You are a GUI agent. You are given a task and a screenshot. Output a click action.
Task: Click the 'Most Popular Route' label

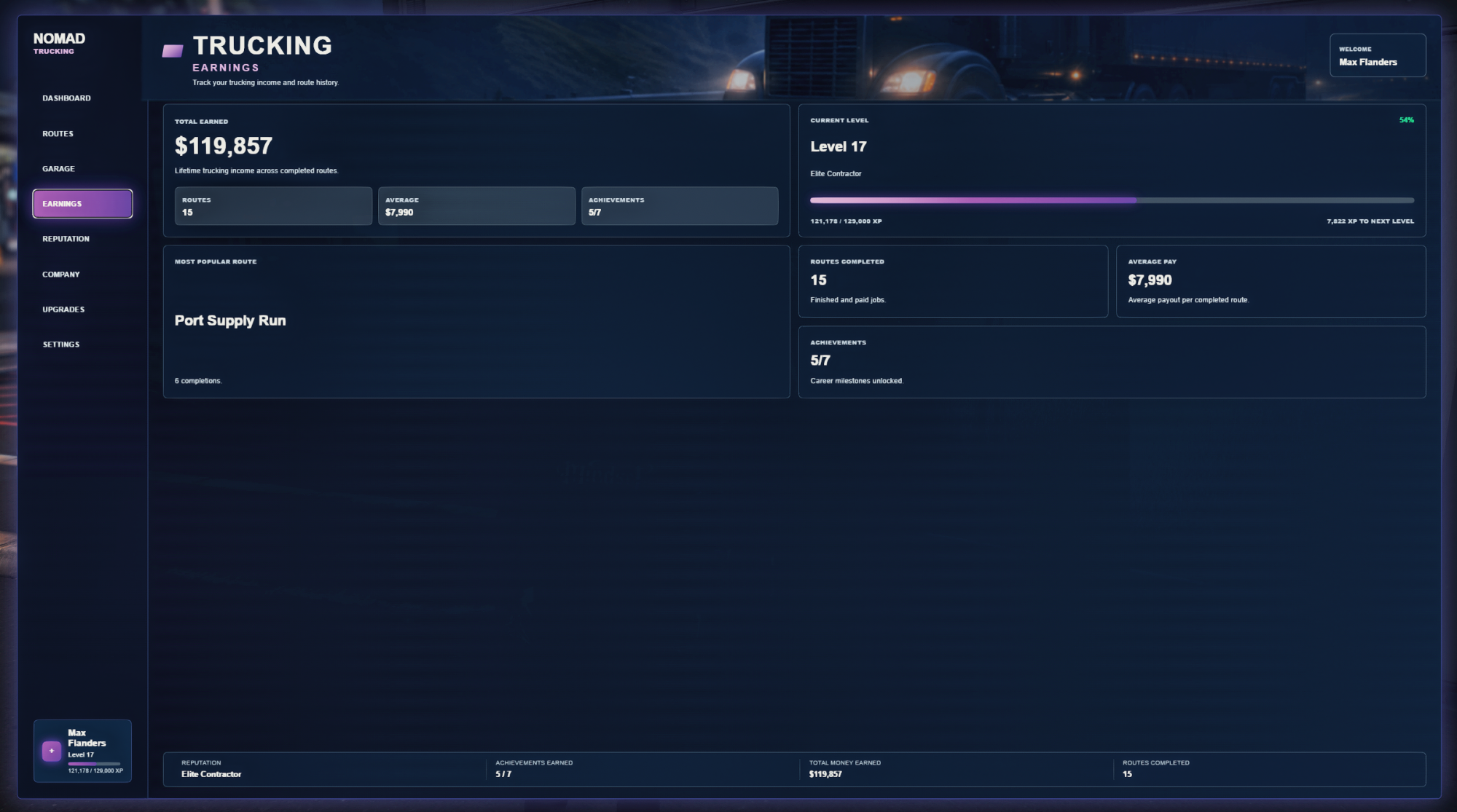coord(216,261)
